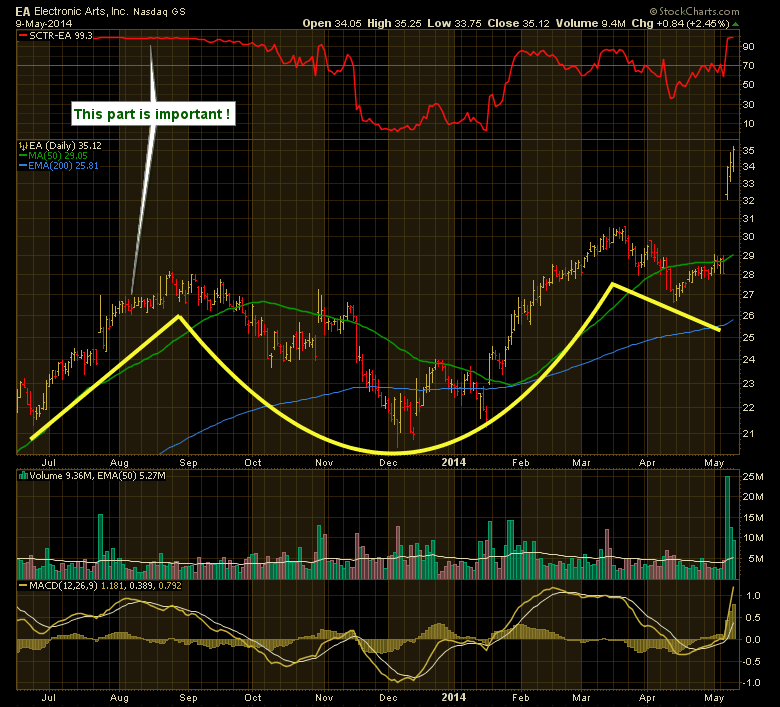Click the 2014 label under the price chart
Viewport: 780px width, 707px height.
click(454, 462)
